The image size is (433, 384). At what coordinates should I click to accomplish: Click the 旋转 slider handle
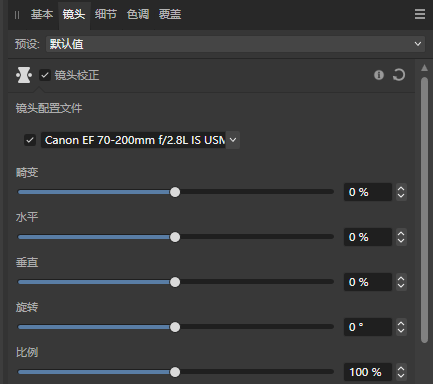175,327
